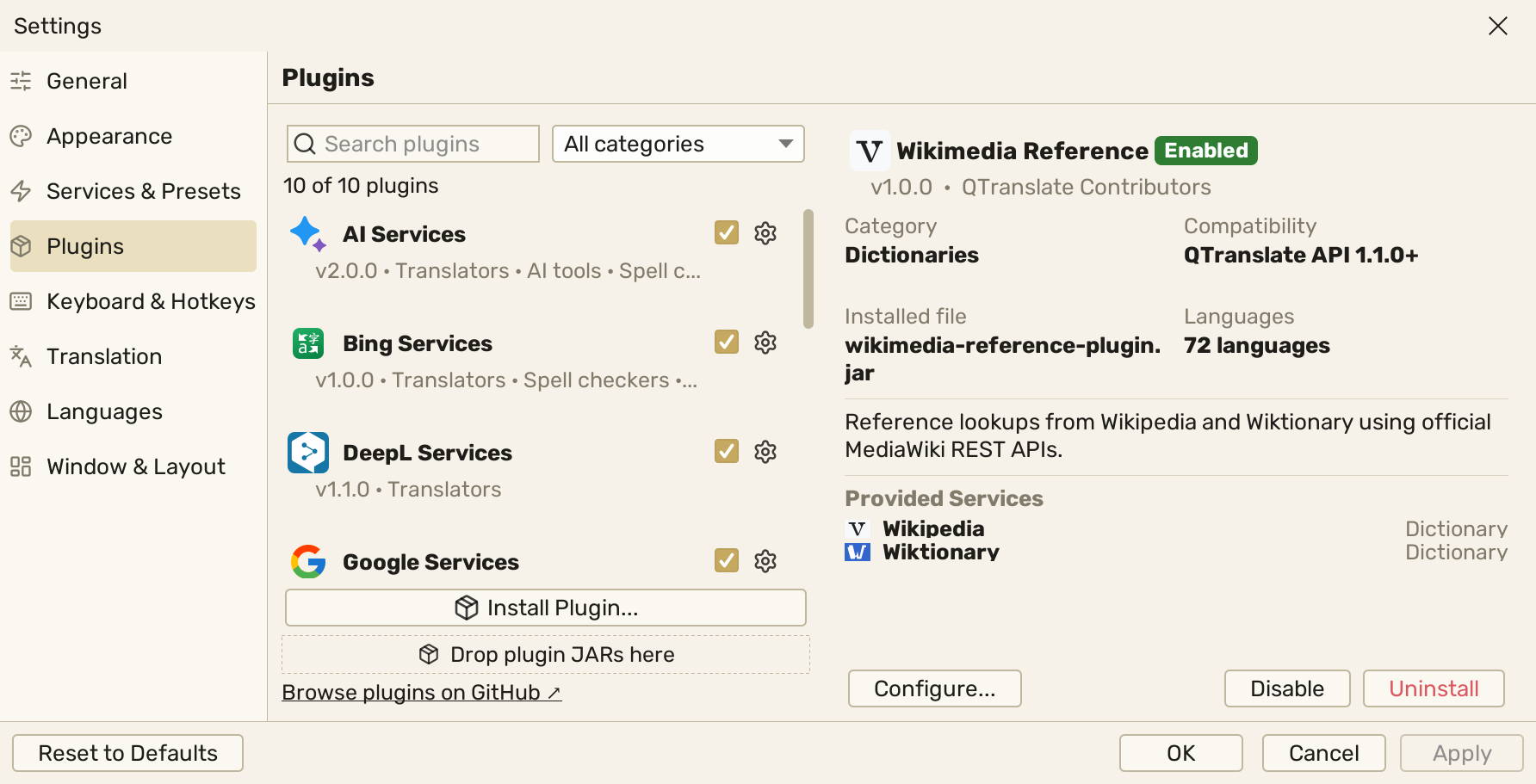
Task: Uninstall the Wikimedia Reference plugin
Action: click(1434, 688)
